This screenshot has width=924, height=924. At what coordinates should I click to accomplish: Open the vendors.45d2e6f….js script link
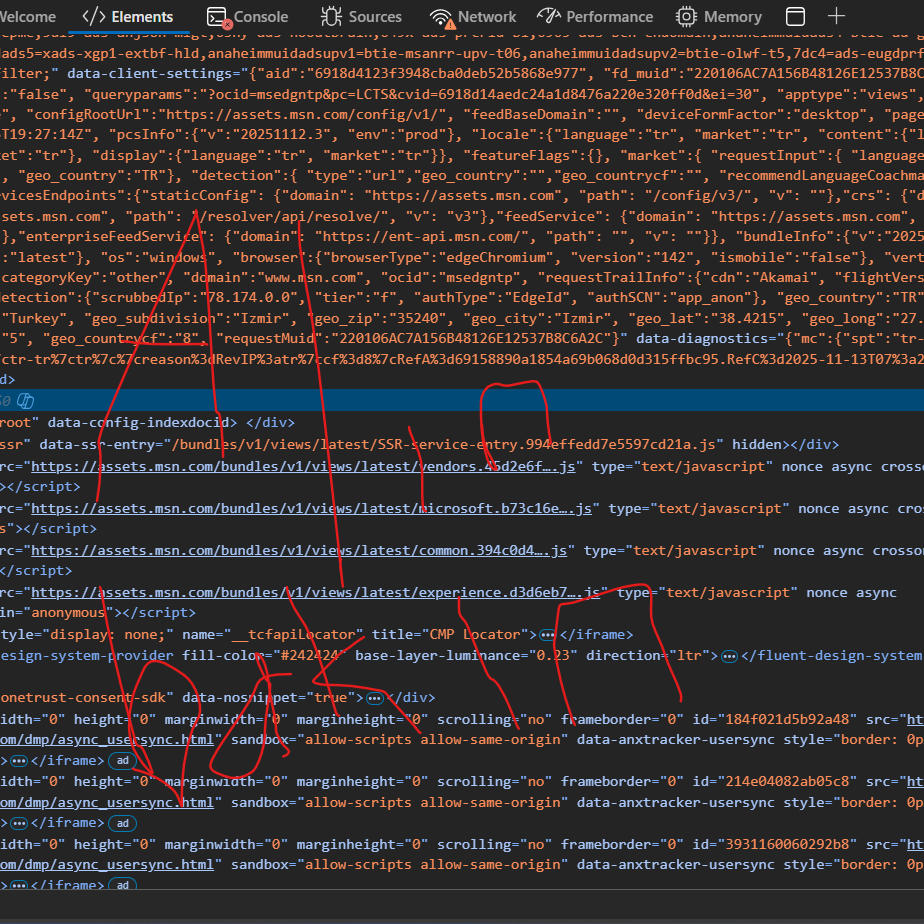click(x=303, y=467)
